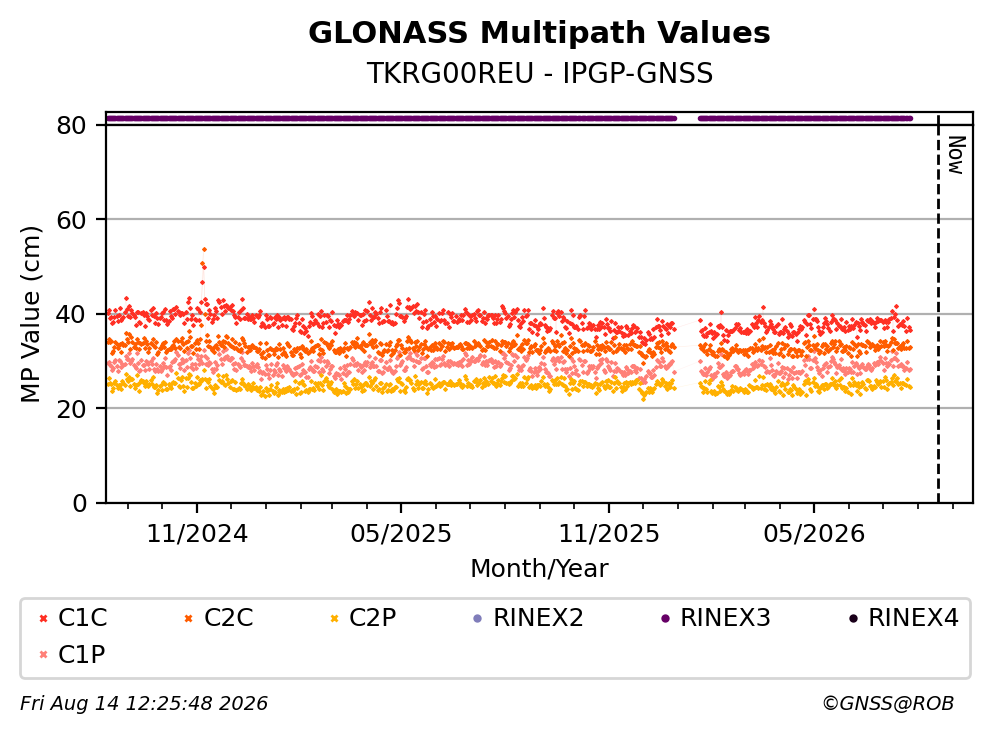Click the 05/2025 x-axis tick label
Viewport: 993px width, 734px height.
click(x=401, y=534)
